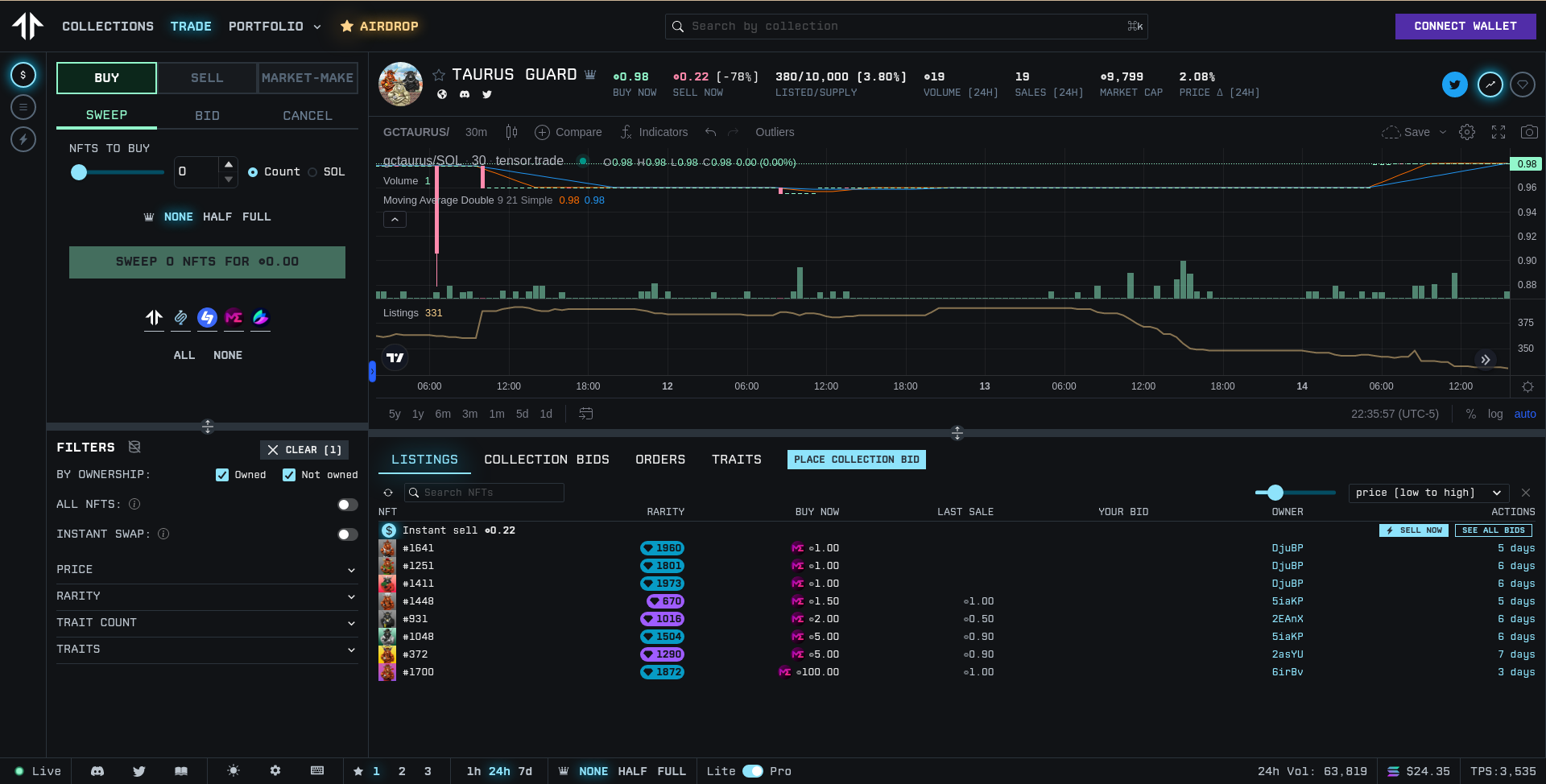This screenshot has height=784, width=1546.
Task: Expand the Trait Count filter
Action: click(206, 623)
